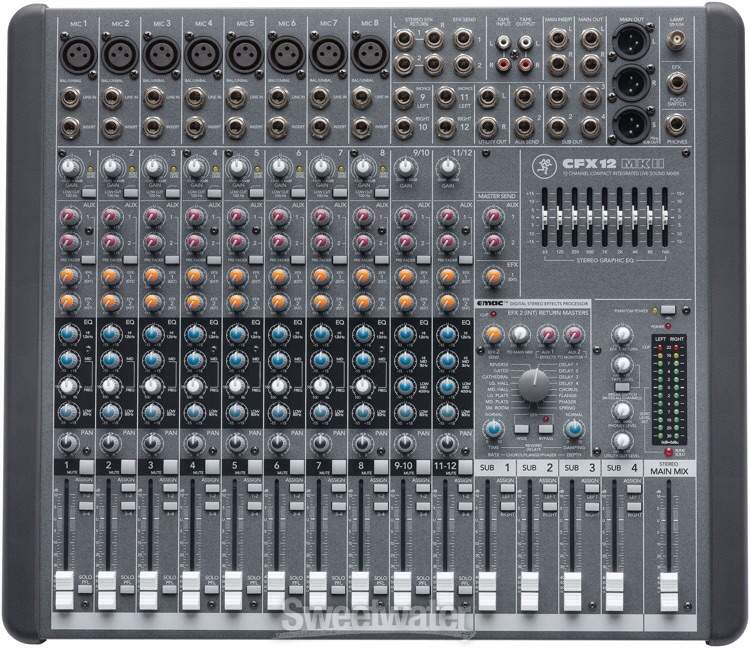Turn the large effects preset selector knob
This screenshot has height=648, width=750.
point(534,385)
